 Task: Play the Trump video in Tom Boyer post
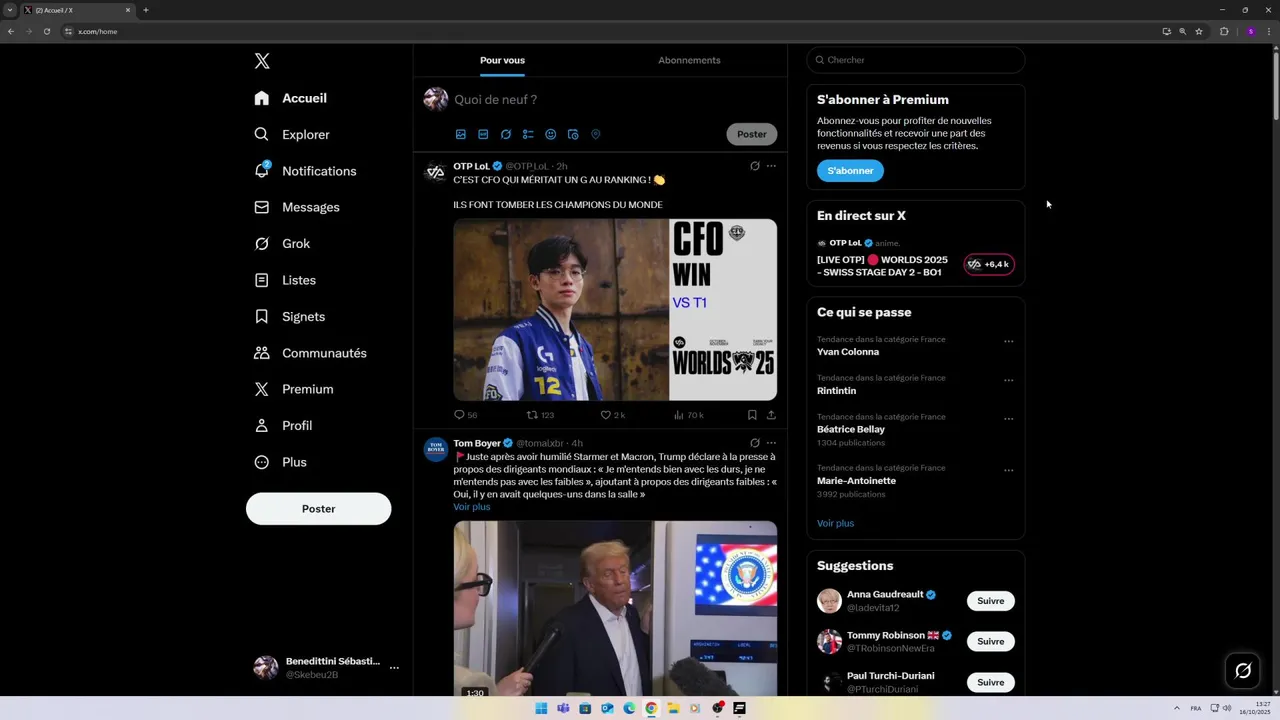tap(615, 608)
